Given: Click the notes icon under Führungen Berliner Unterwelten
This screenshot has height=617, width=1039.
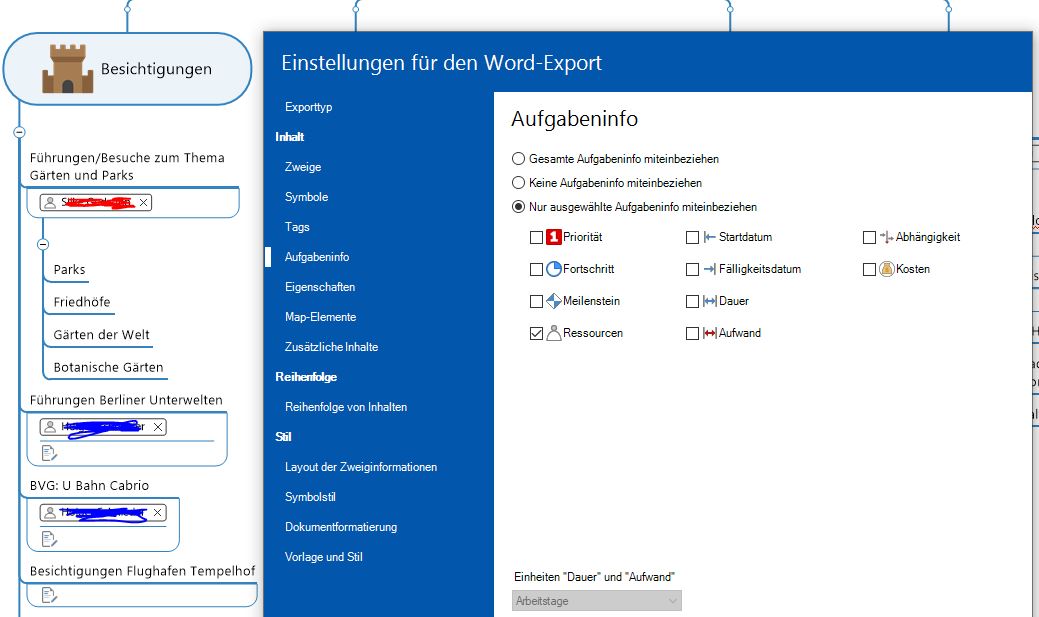Looking at the screenshot, I should coord(48,453).
